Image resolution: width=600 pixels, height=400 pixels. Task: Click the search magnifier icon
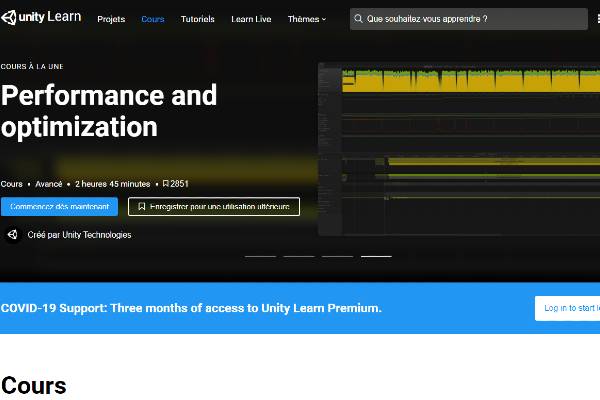pyautogui.click(x=360, y=19)
